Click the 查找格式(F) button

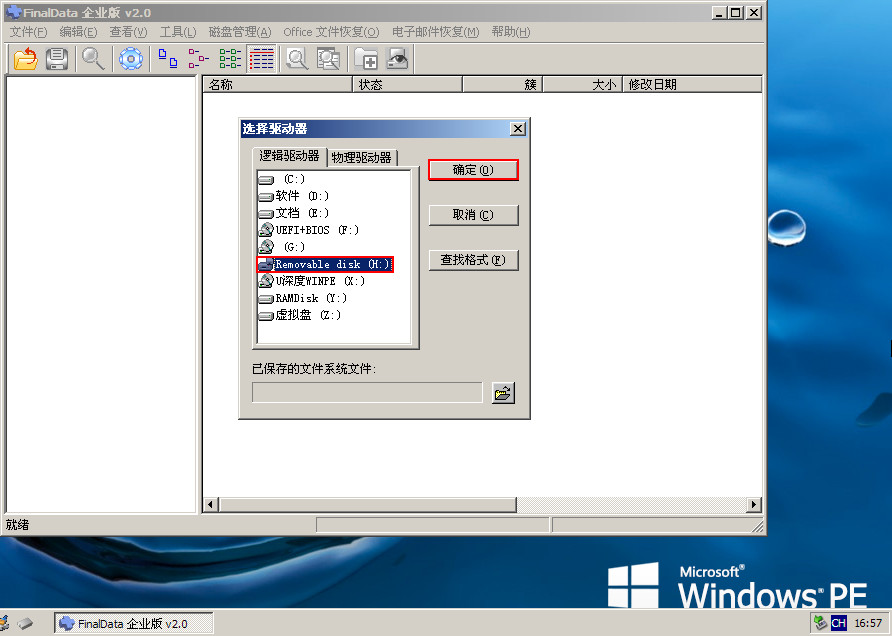tap(473, 260)
